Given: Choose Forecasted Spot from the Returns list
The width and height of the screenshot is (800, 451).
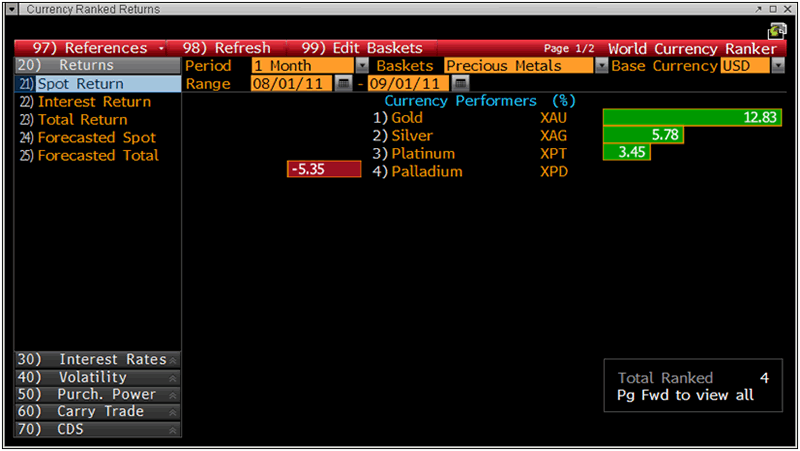Looking at the screenshot, I should point(96,138).
